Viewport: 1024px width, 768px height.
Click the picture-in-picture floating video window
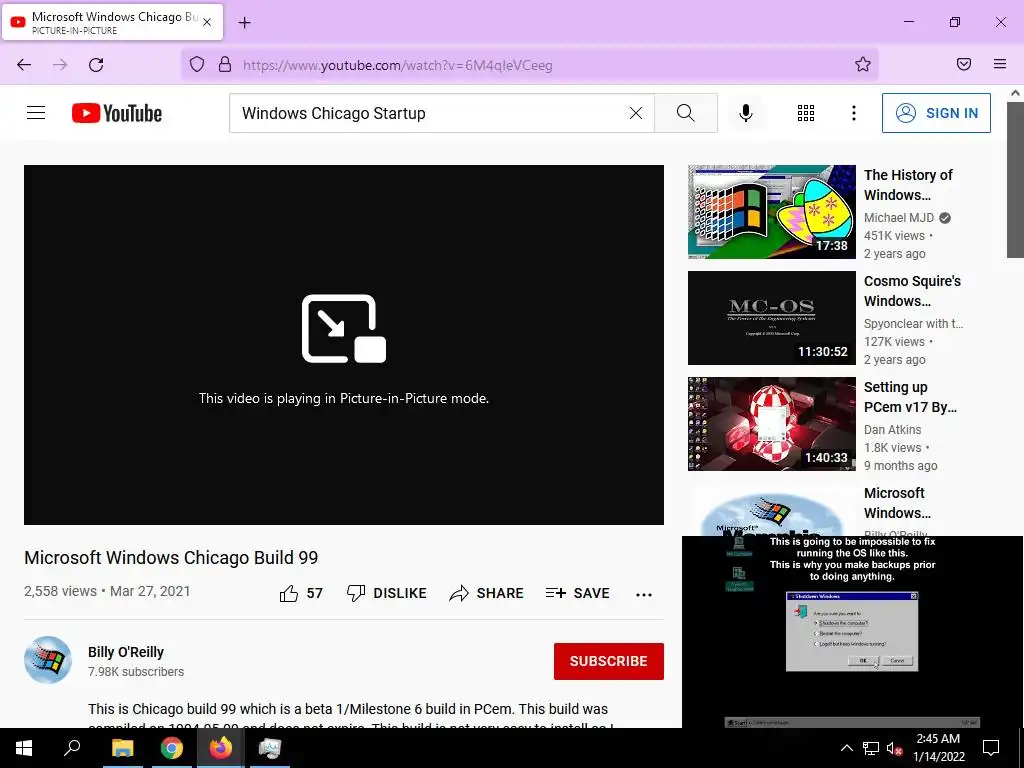pos(852,632)
